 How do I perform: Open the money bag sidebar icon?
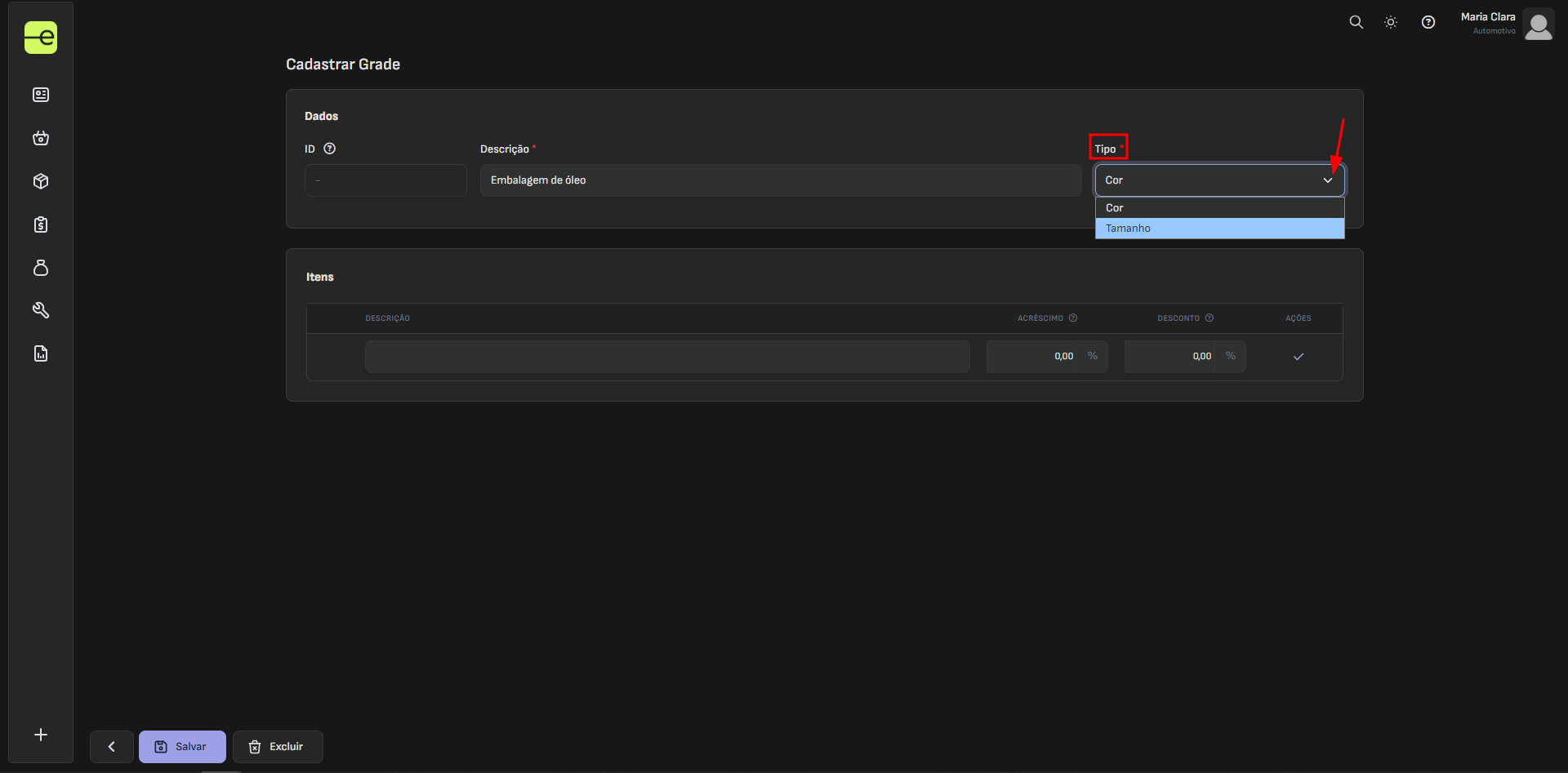click(41, 268)
